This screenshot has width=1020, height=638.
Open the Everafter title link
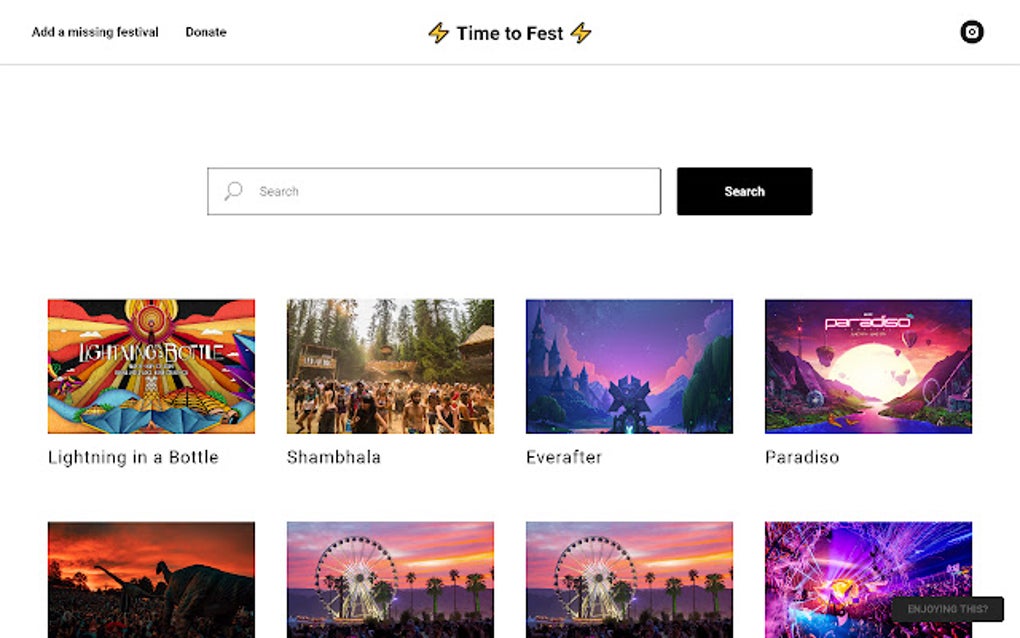[x=564, y=457]
